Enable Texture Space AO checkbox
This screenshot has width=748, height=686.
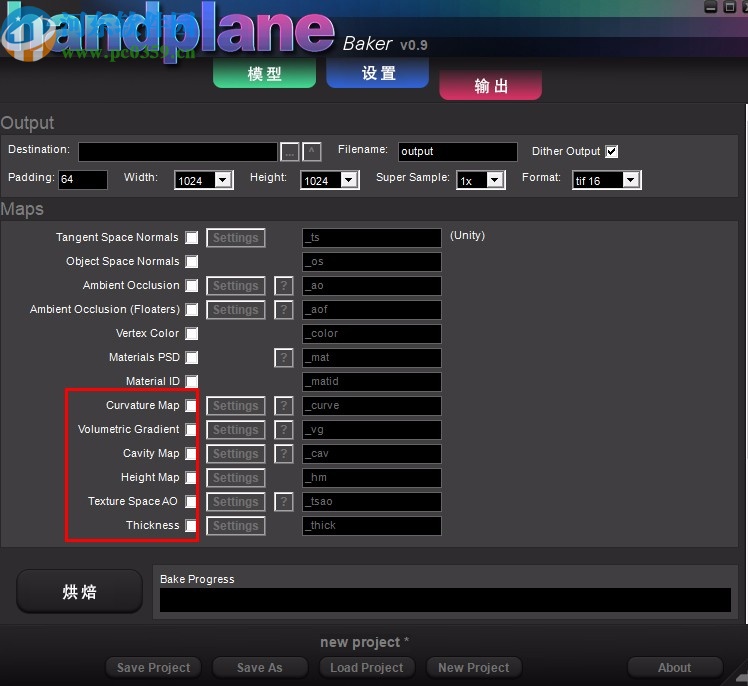[191, 501]
